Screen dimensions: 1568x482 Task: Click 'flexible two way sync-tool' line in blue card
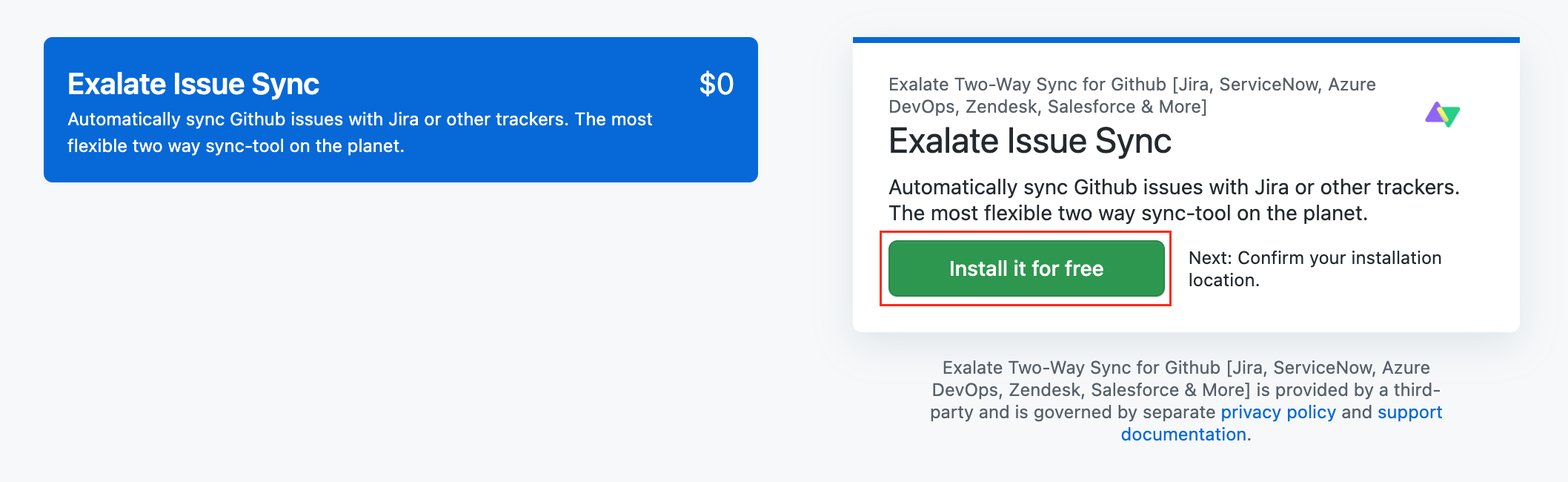click(x=236, y=146)
